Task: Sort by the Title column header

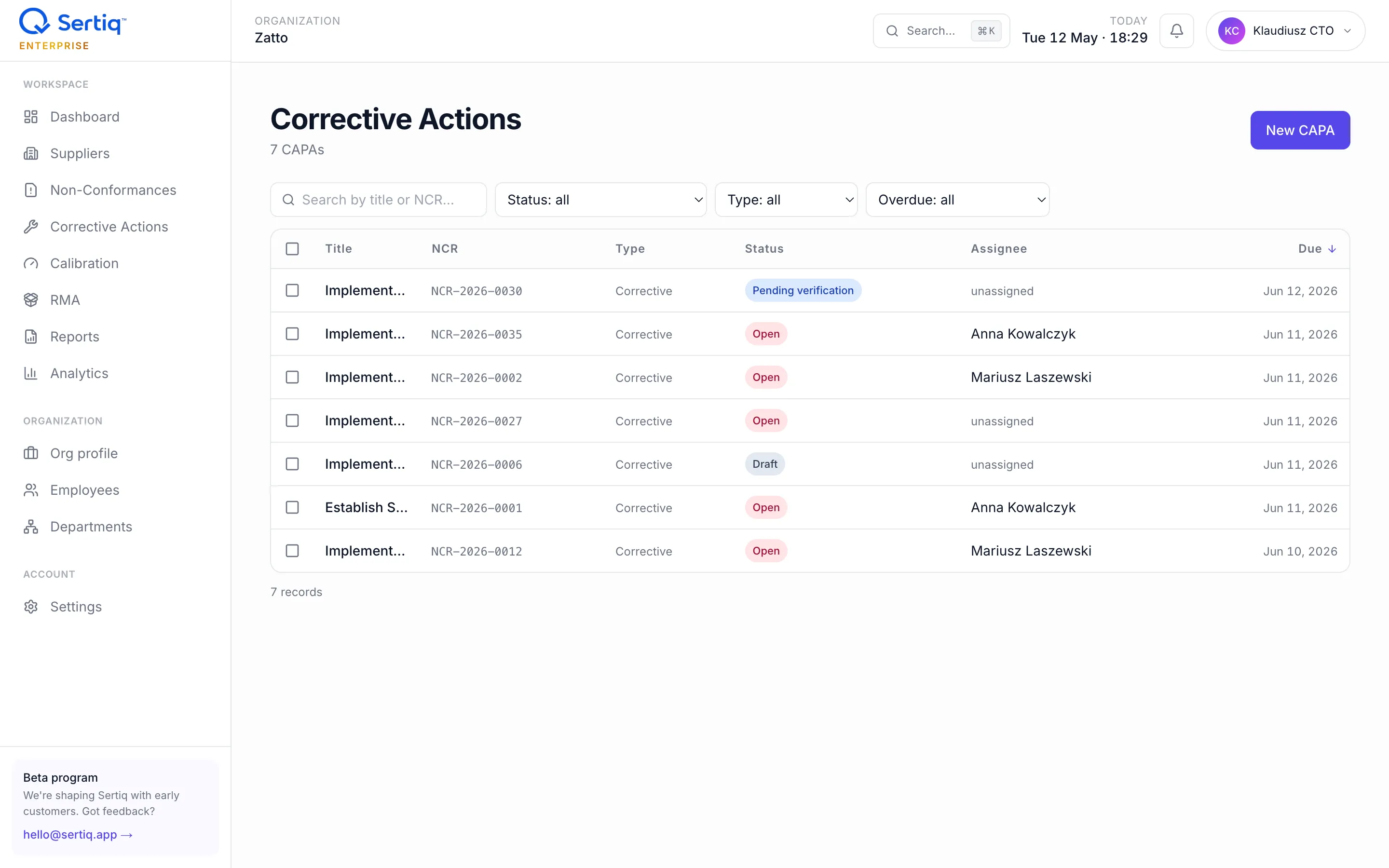Action: click(339, 248)
